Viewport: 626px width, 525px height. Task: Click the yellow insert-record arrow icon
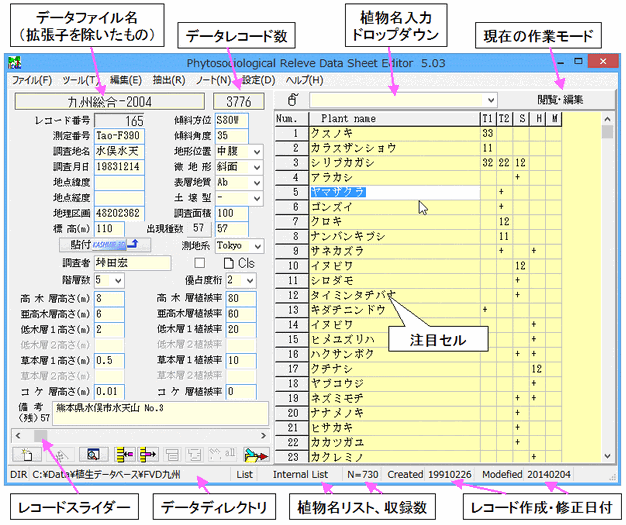pos(125,454)
